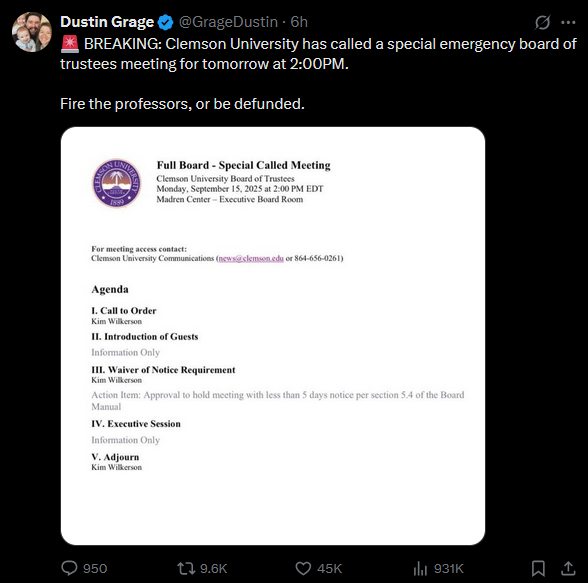Open Dustin Grage's profile picture

coord(32,32)
